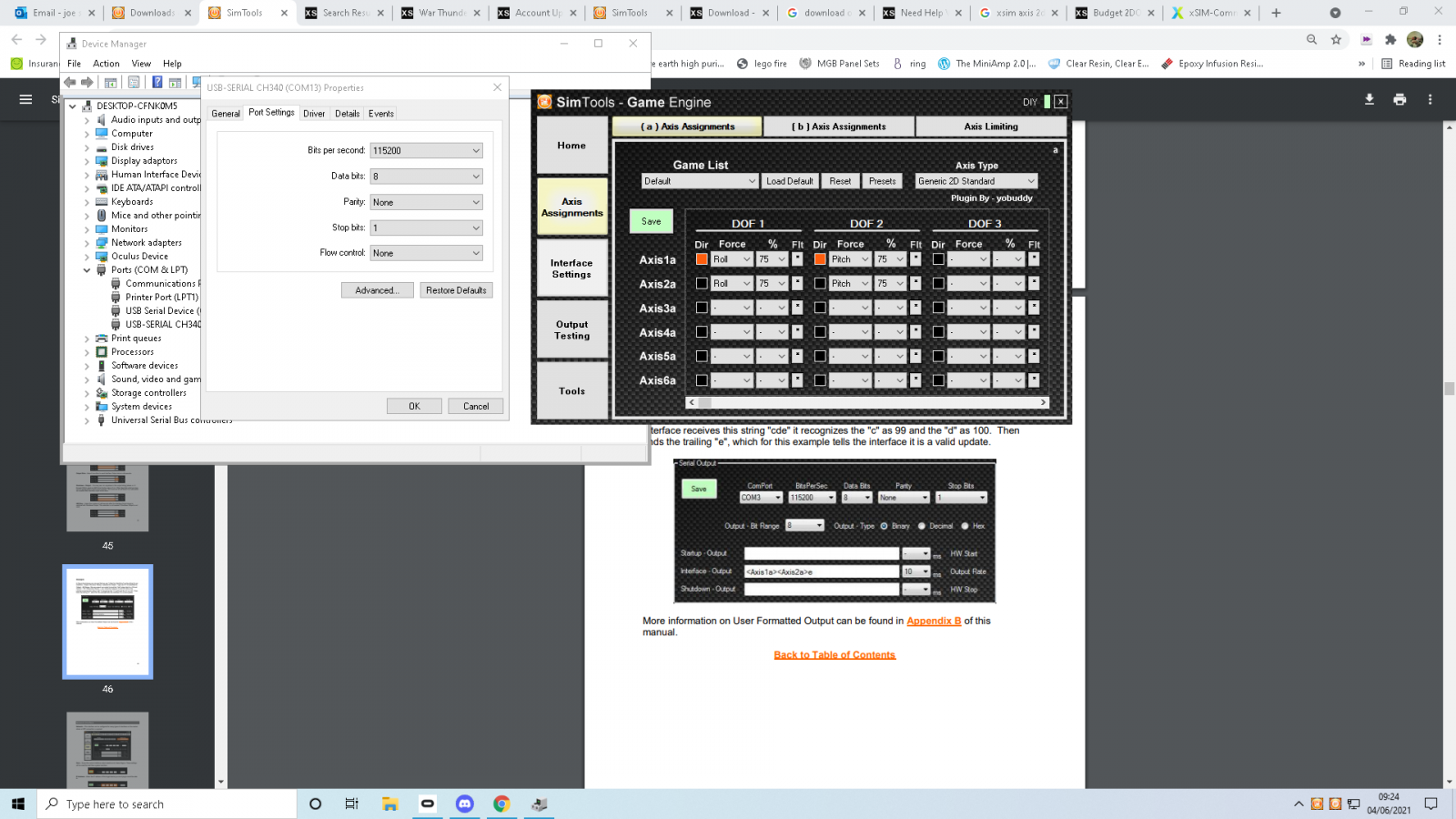Click Device Manager toolbar blue help icon
1456x819 pixels.
click(x=157, y=82)
